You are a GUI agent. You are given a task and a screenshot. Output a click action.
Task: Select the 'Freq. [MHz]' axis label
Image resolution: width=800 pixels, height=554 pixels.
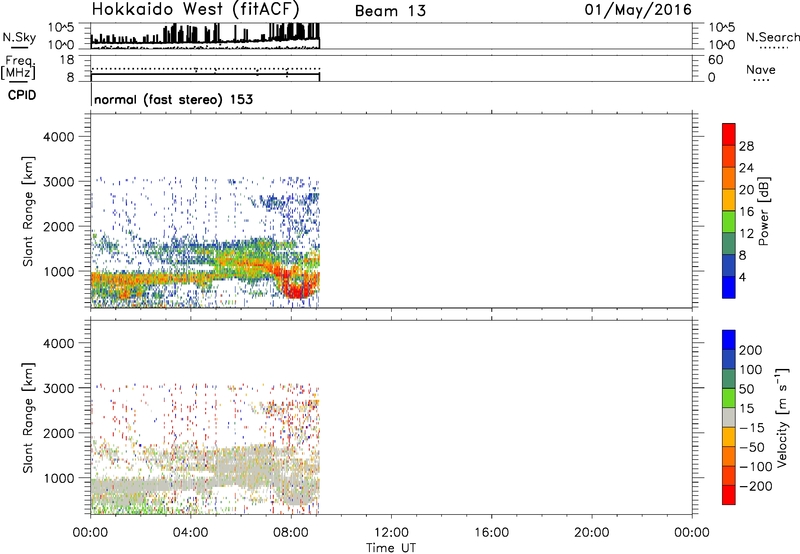(19, 68)
